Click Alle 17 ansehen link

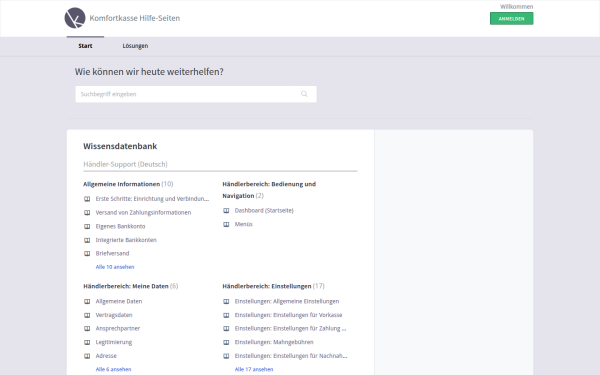pyautogui.click(x=254, y=369)
